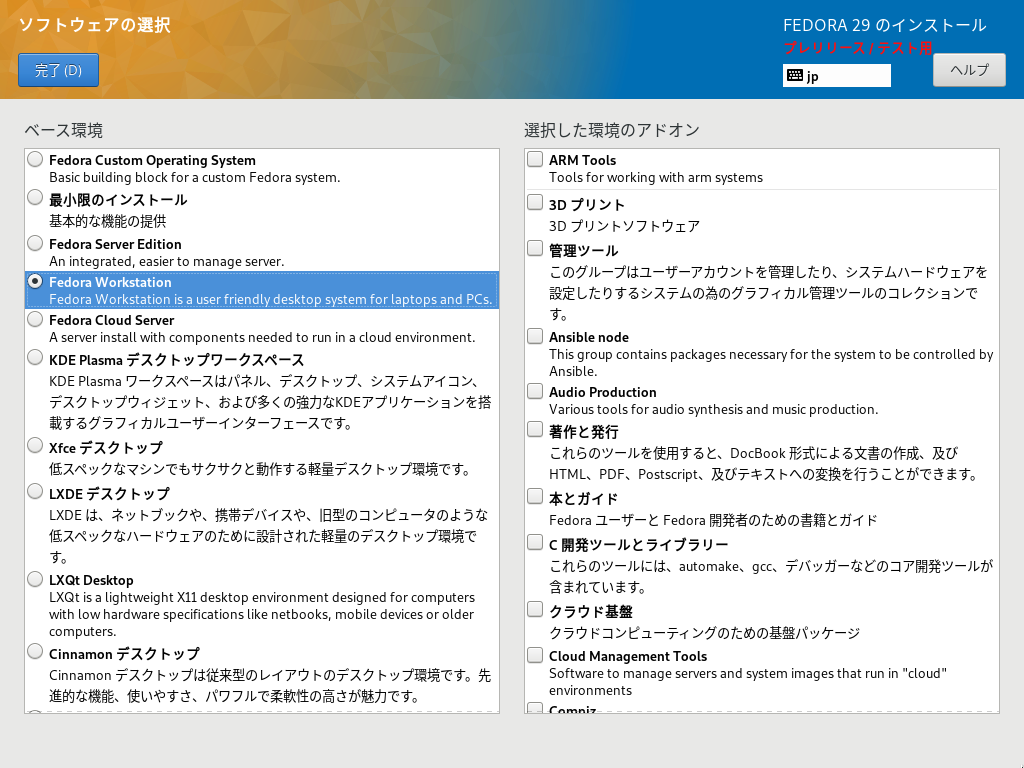The height and width of the screenshot is (768, 1024).
Task: Toggle クラウド基盤 checkbox
Action: pyautogui.click(x=535, y=609)
